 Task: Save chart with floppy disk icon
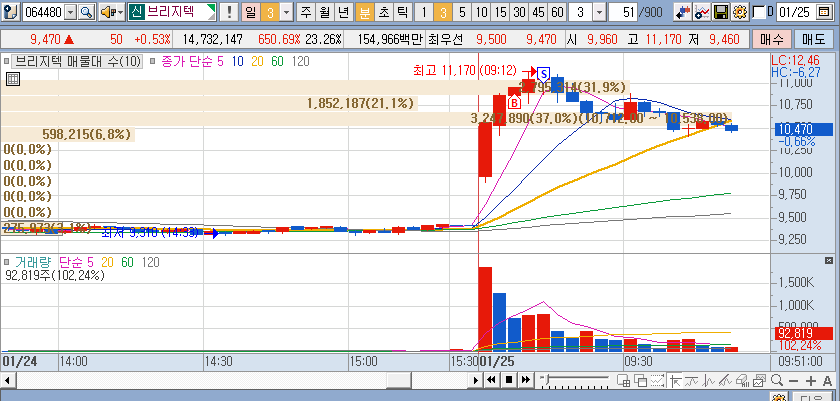[721, 12]
